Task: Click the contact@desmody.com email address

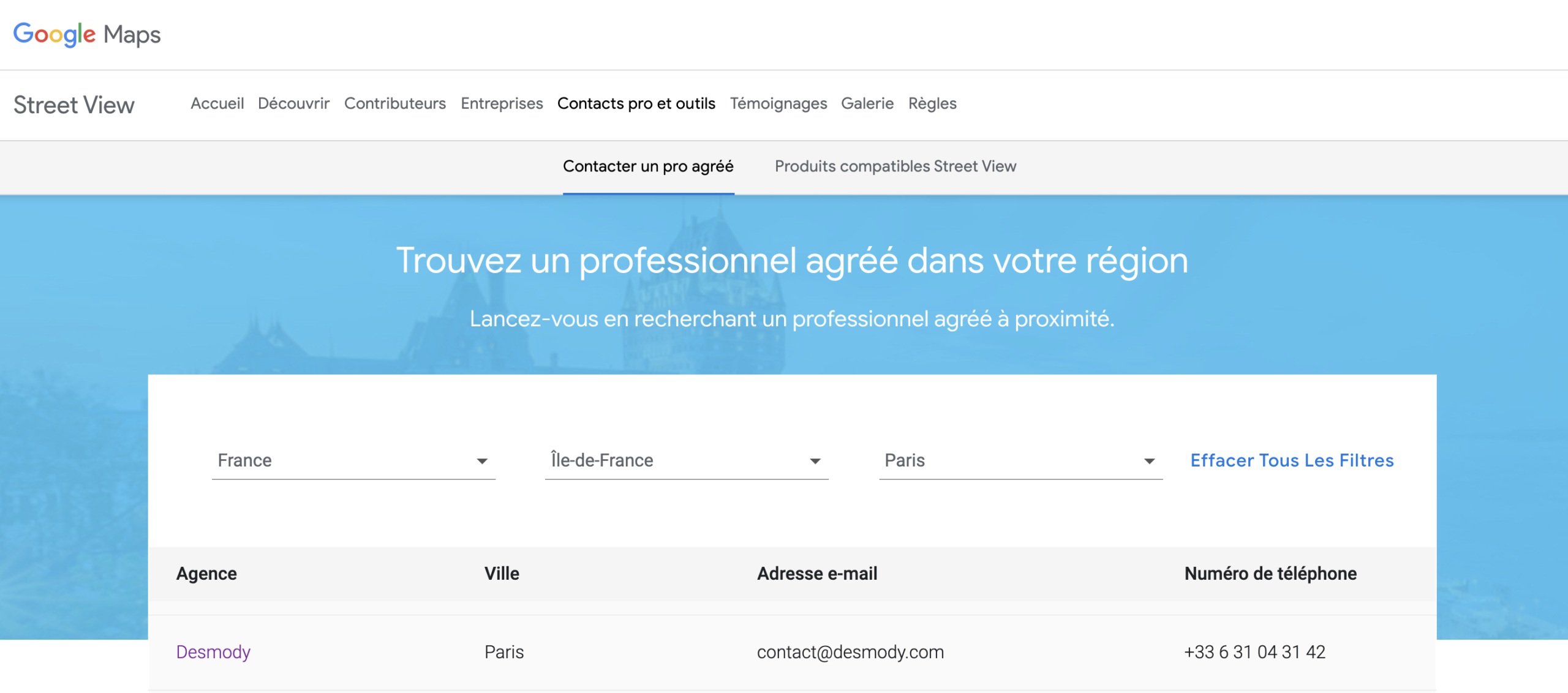Action: 850,652
